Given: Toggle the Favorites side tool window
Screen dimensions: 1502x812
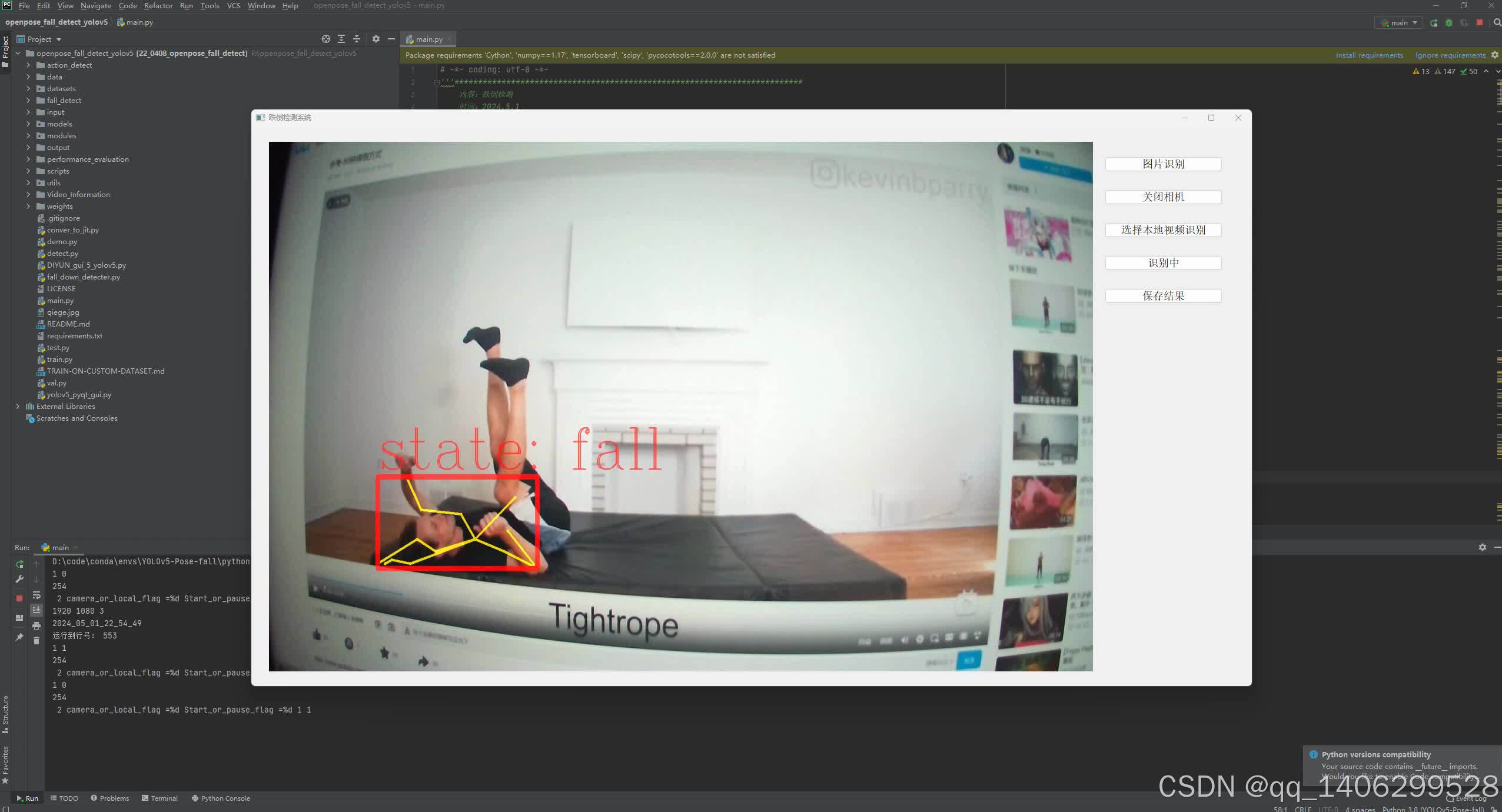Looking at the screenshot, I should [5, 765].
